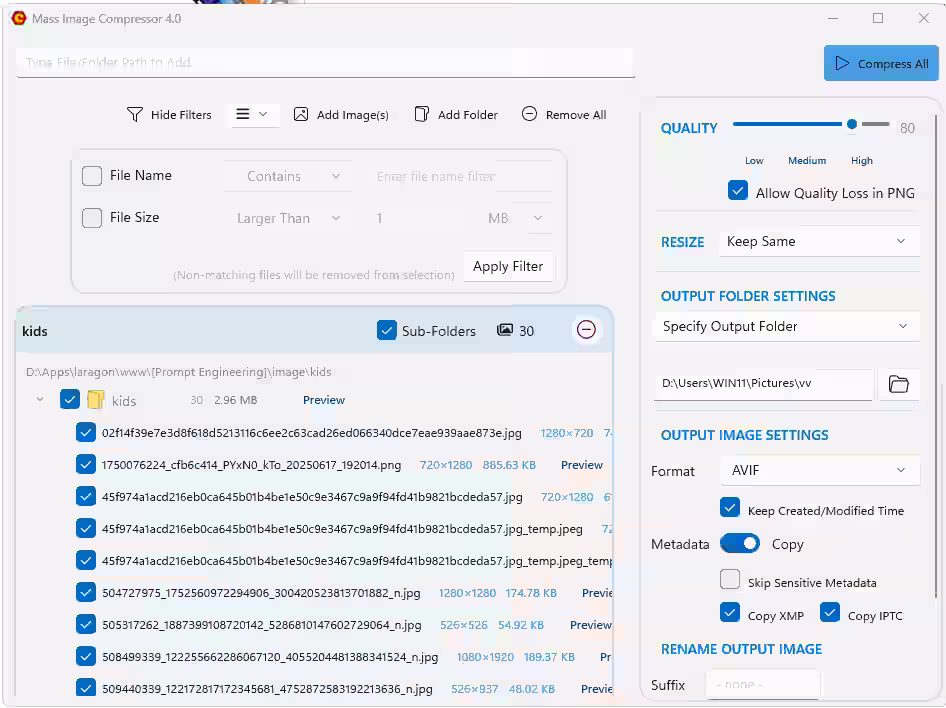Click the Remove All minus icon
The width and height of the screenshot is (946, 708).
tap(530, 115)
